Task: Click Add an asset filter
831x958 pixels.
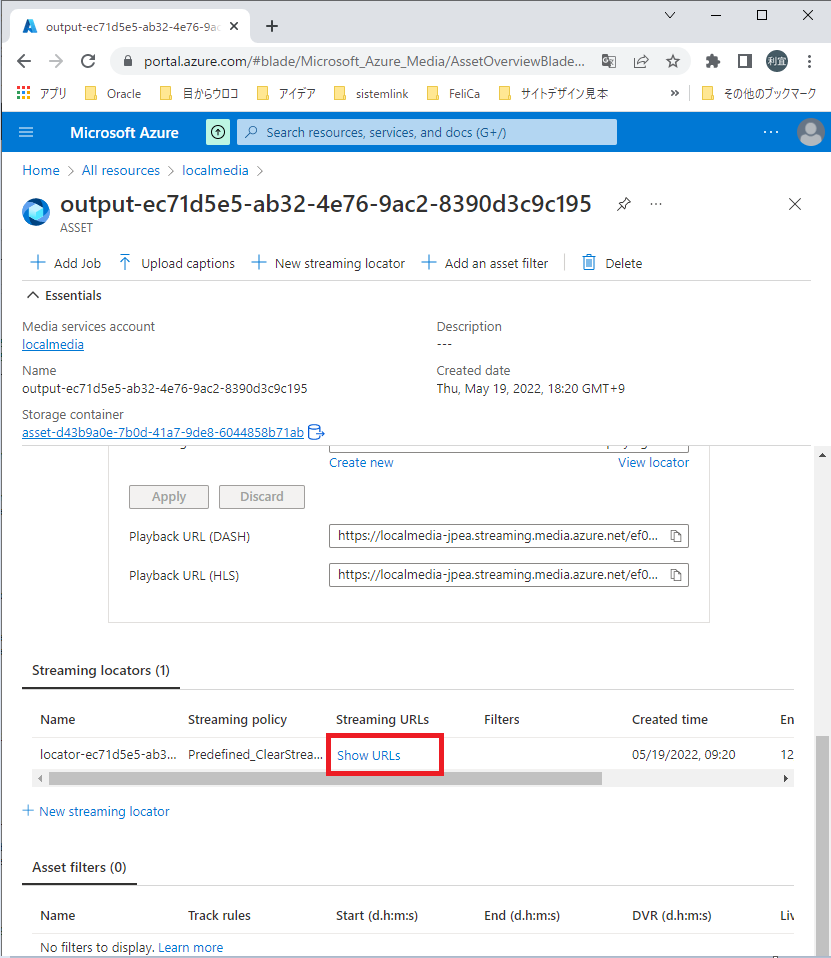Action: pyautogui.click(x=485, y=263)
